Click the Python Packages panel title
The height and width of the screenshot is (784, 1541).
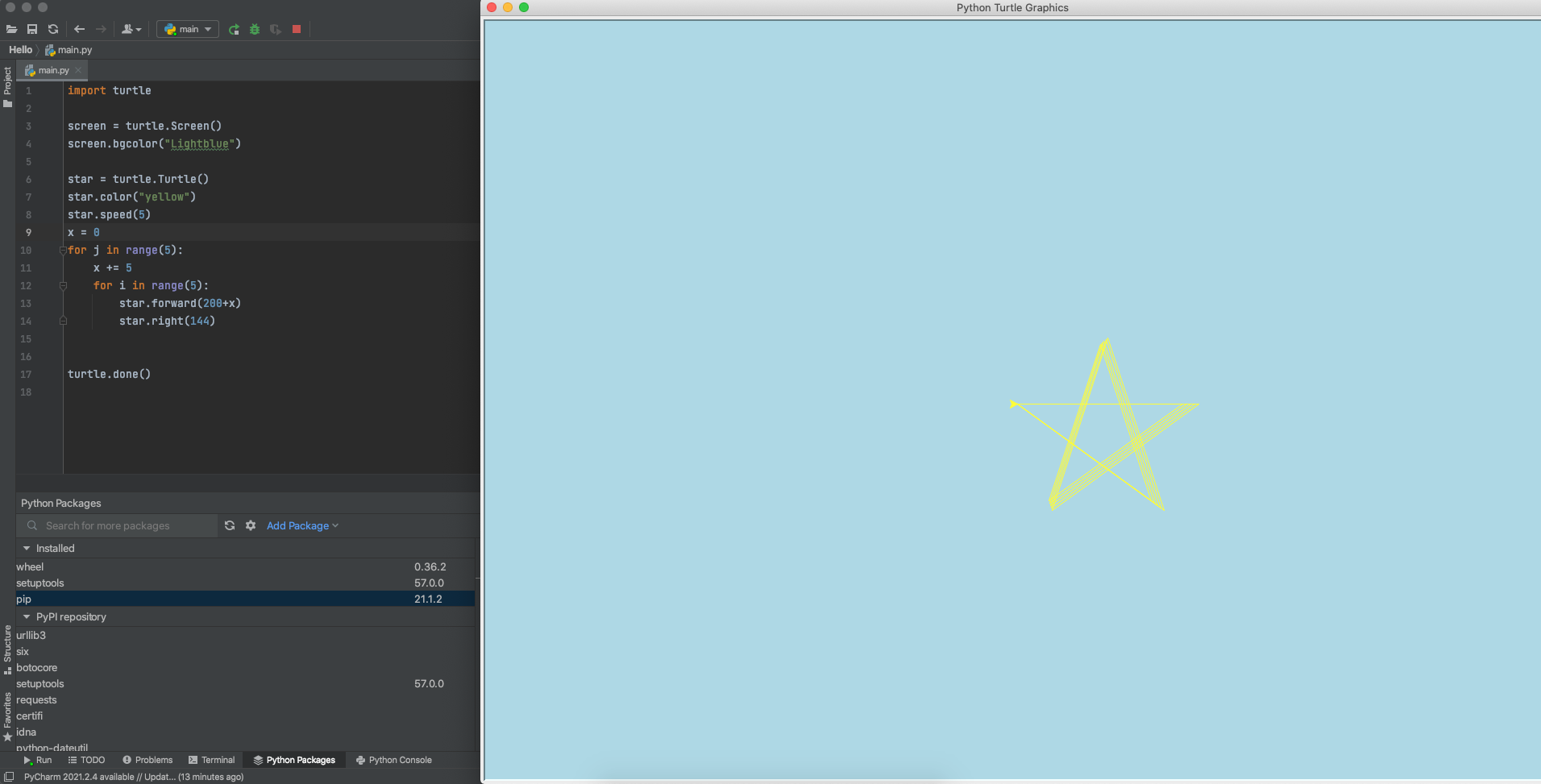click(61, 503)
